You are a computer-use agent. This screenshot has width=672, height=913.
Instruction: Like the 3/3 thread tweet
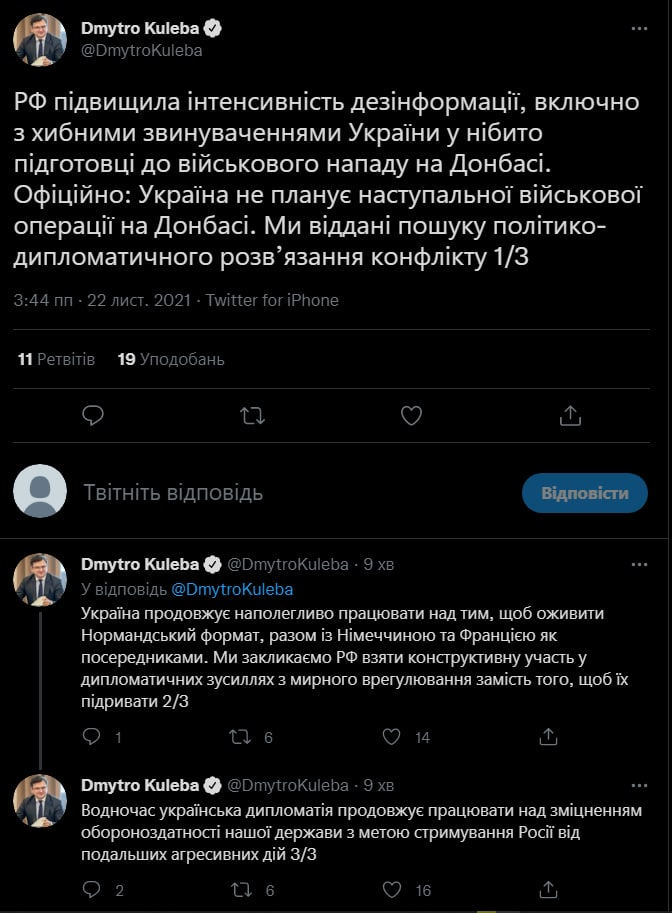pos(393,889)
